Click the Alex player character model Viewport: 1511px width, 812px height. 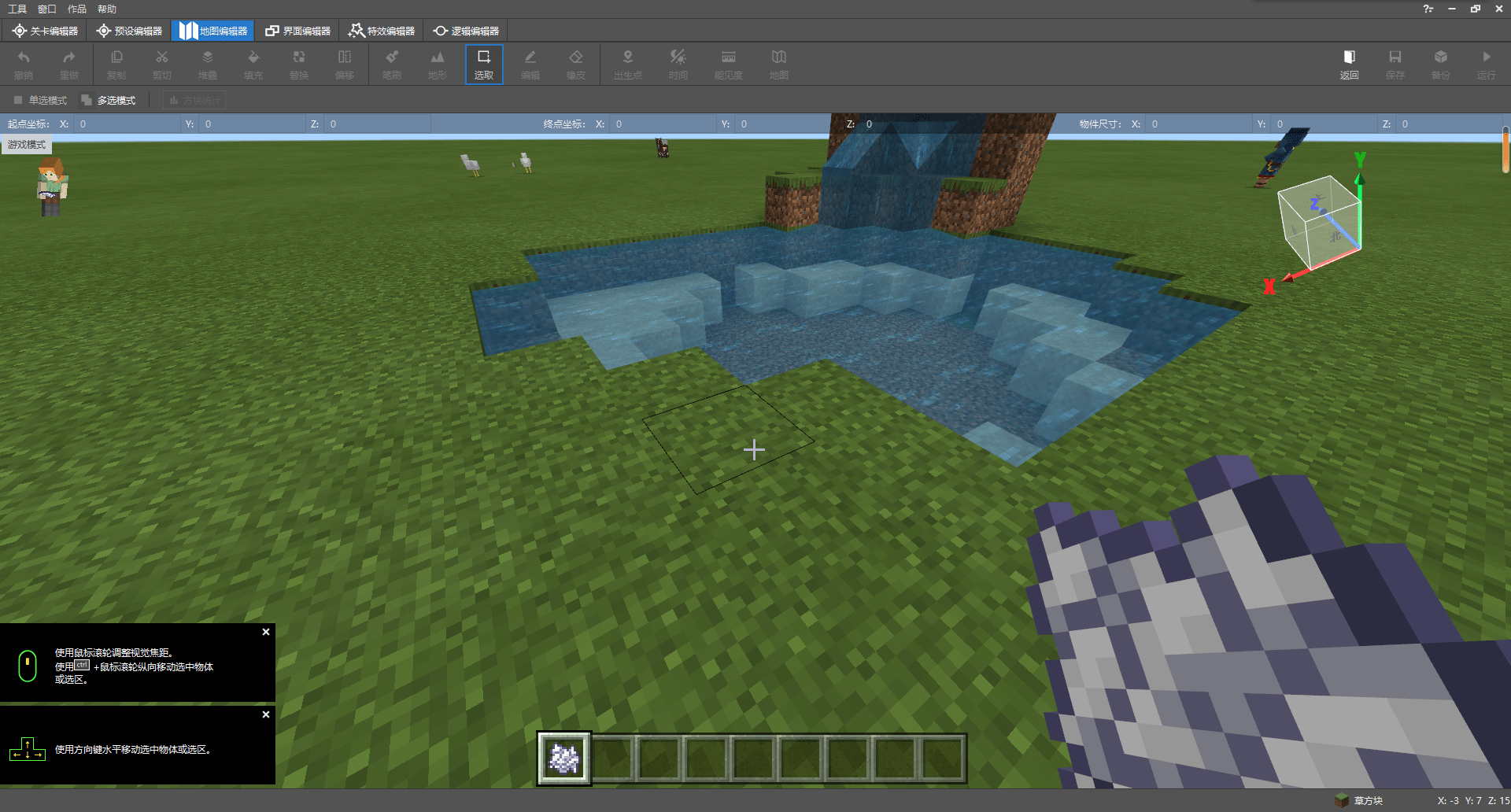[52, 186]
